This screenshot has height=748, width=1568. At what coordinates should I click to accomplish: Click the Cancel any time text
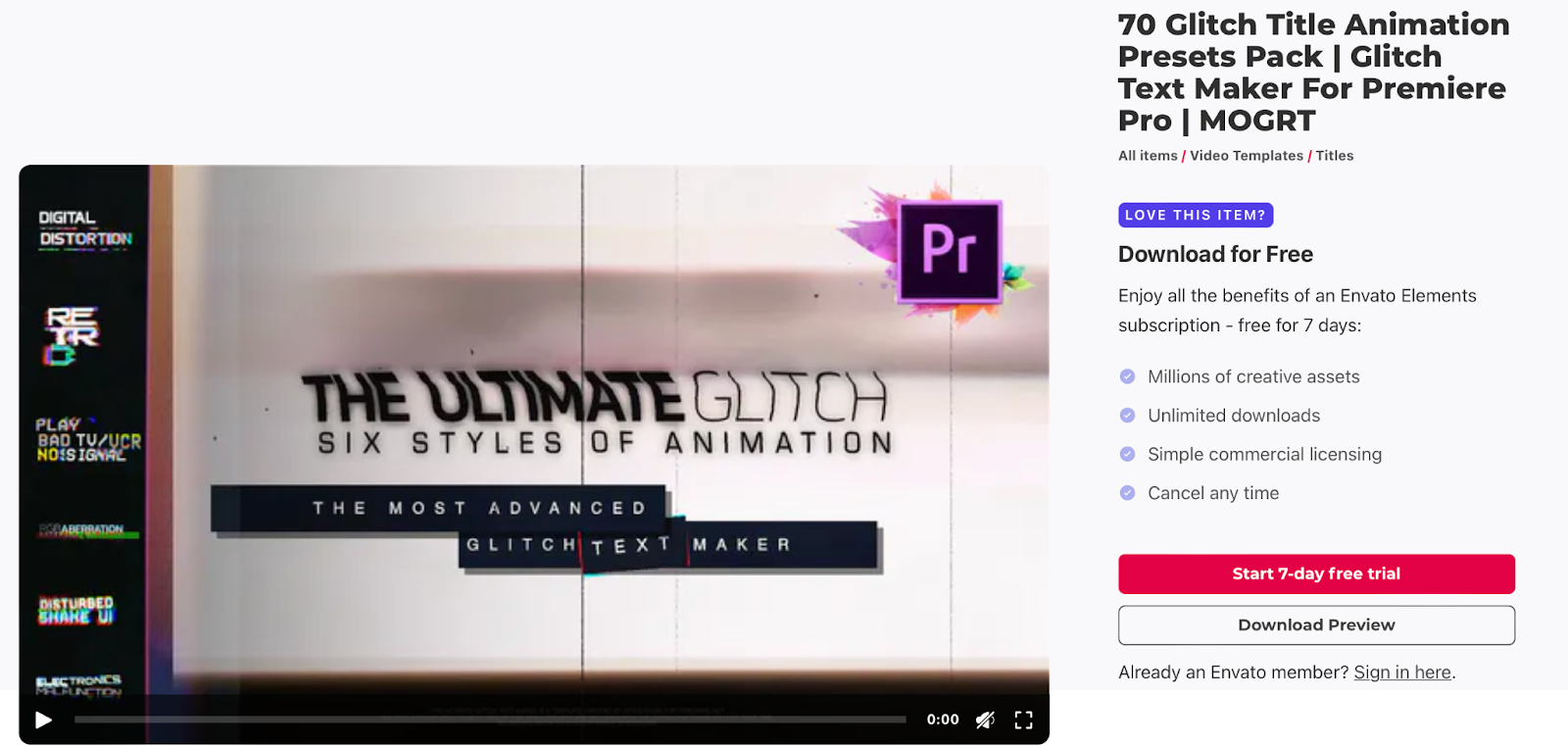pyautogui.click(x=1213, y=493)
